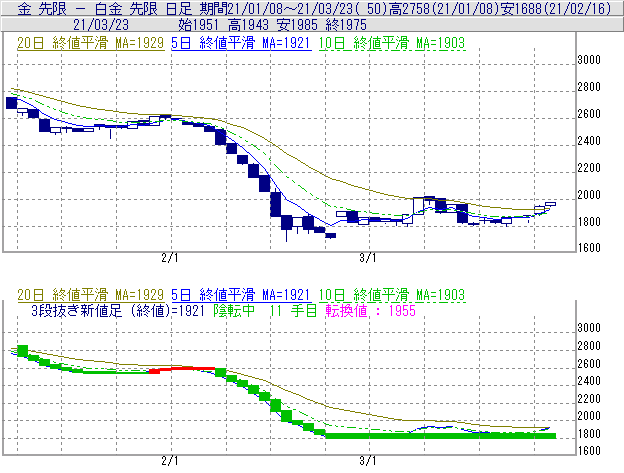This screenshot has width=624, height=473.
Task: Click the low price 安1985 in the second row
Action: point(297,25)
